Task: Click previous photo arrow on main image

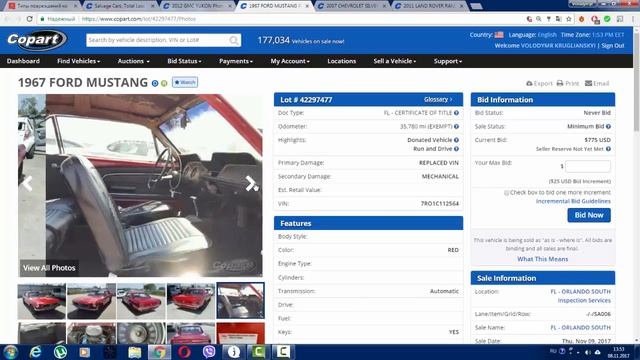Action: pyautogui.click(x=27, y=184)
